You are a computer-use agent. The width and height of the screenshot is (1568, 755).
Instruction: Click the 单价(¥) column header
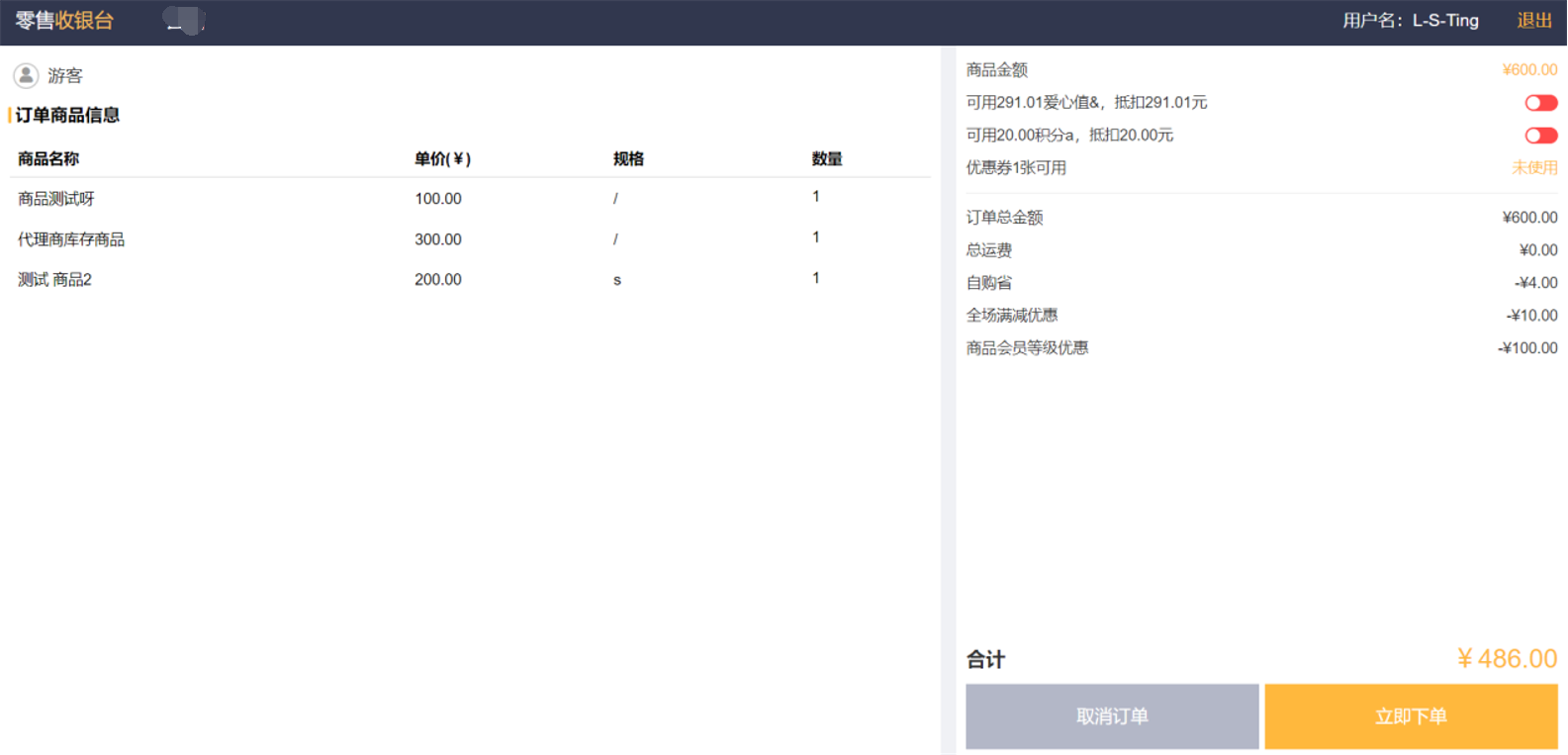[442, 159]
